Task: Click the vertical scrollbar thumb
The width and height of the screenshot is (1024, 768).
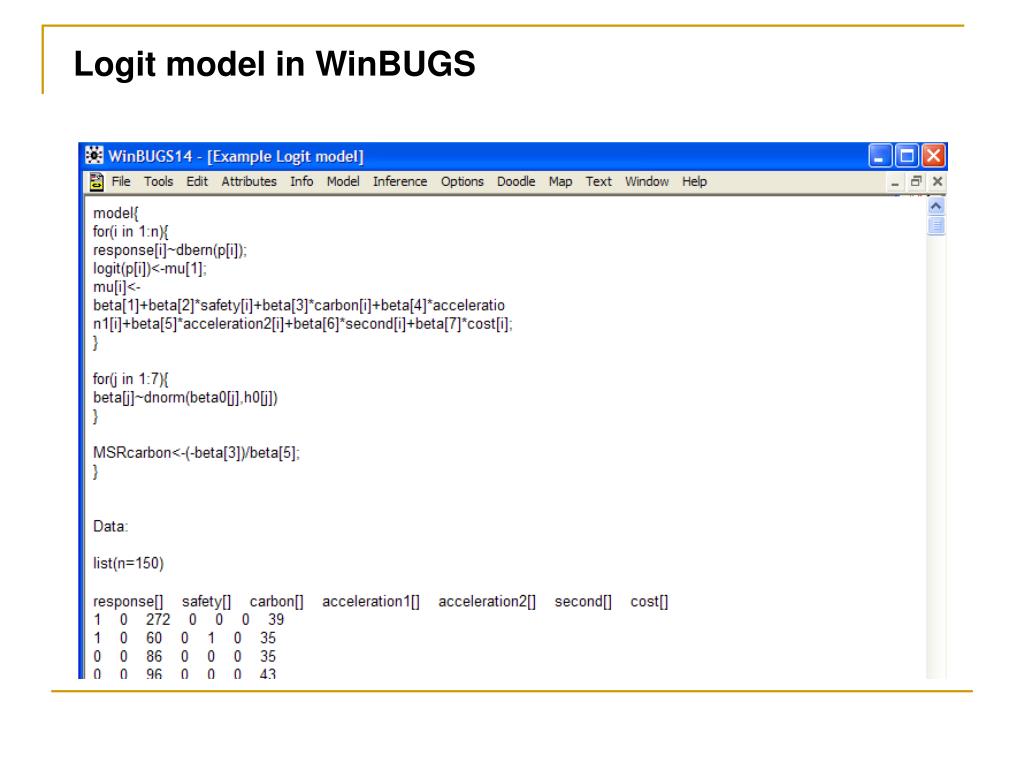Action: [x=936, y=226]
